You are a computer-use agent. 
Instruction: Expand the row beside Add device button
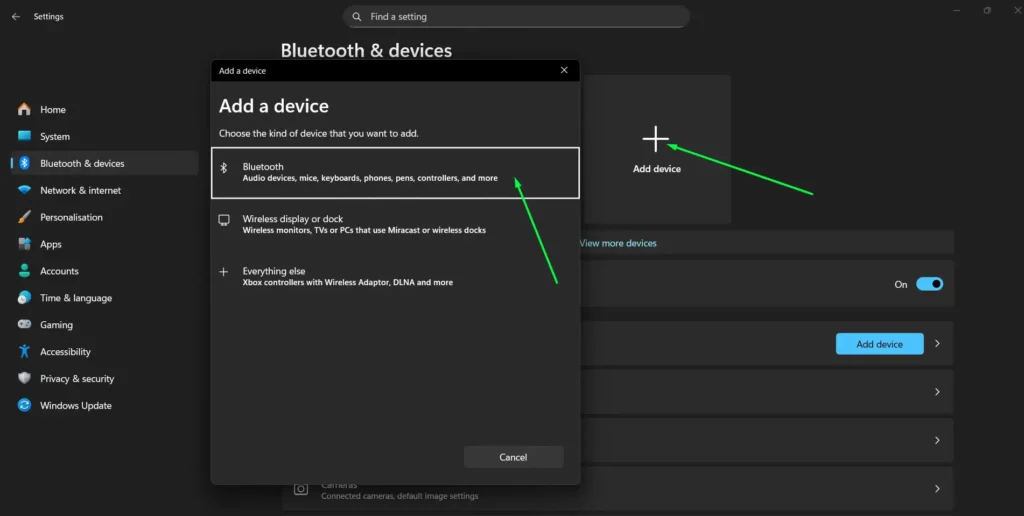coord(937,344)
